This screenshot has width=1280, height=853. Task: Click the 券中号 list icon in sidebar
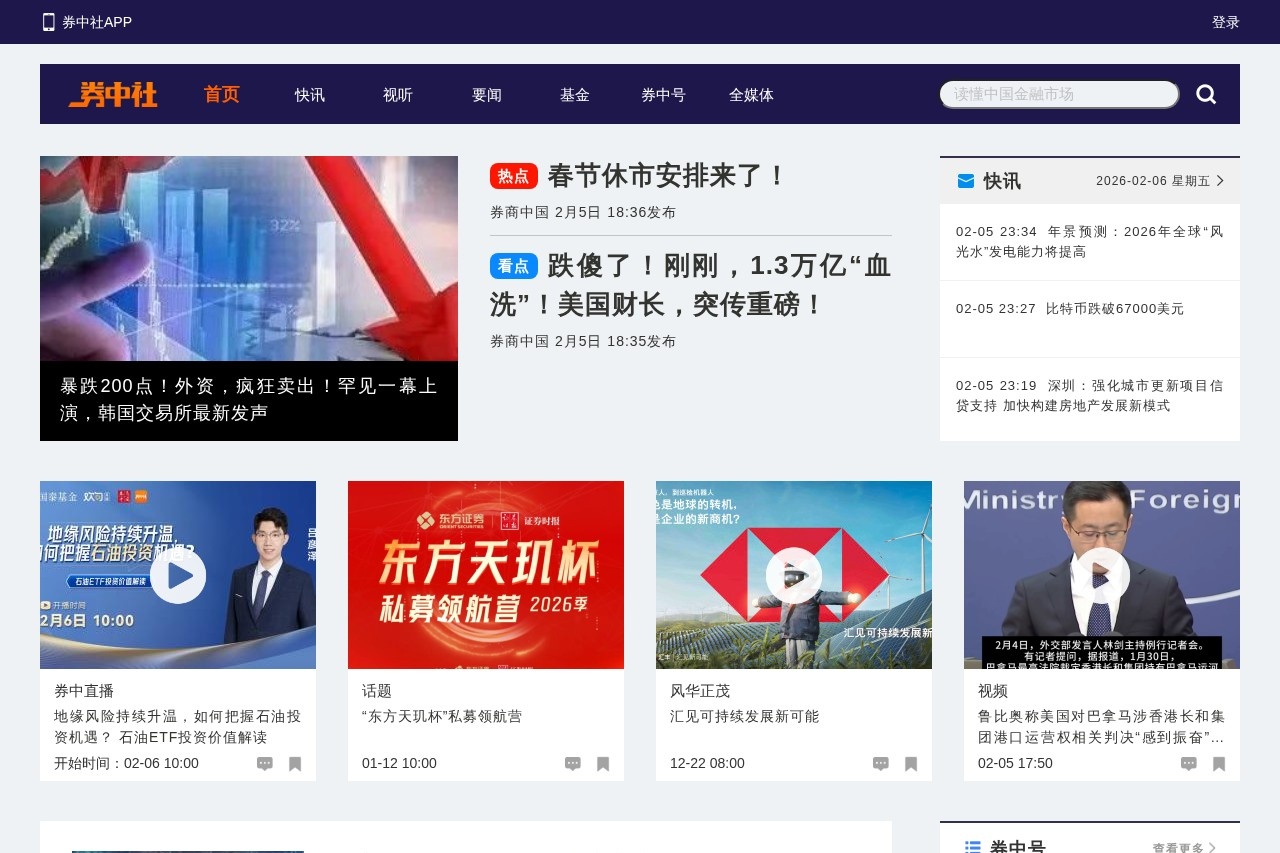click(x=973, y=847)
